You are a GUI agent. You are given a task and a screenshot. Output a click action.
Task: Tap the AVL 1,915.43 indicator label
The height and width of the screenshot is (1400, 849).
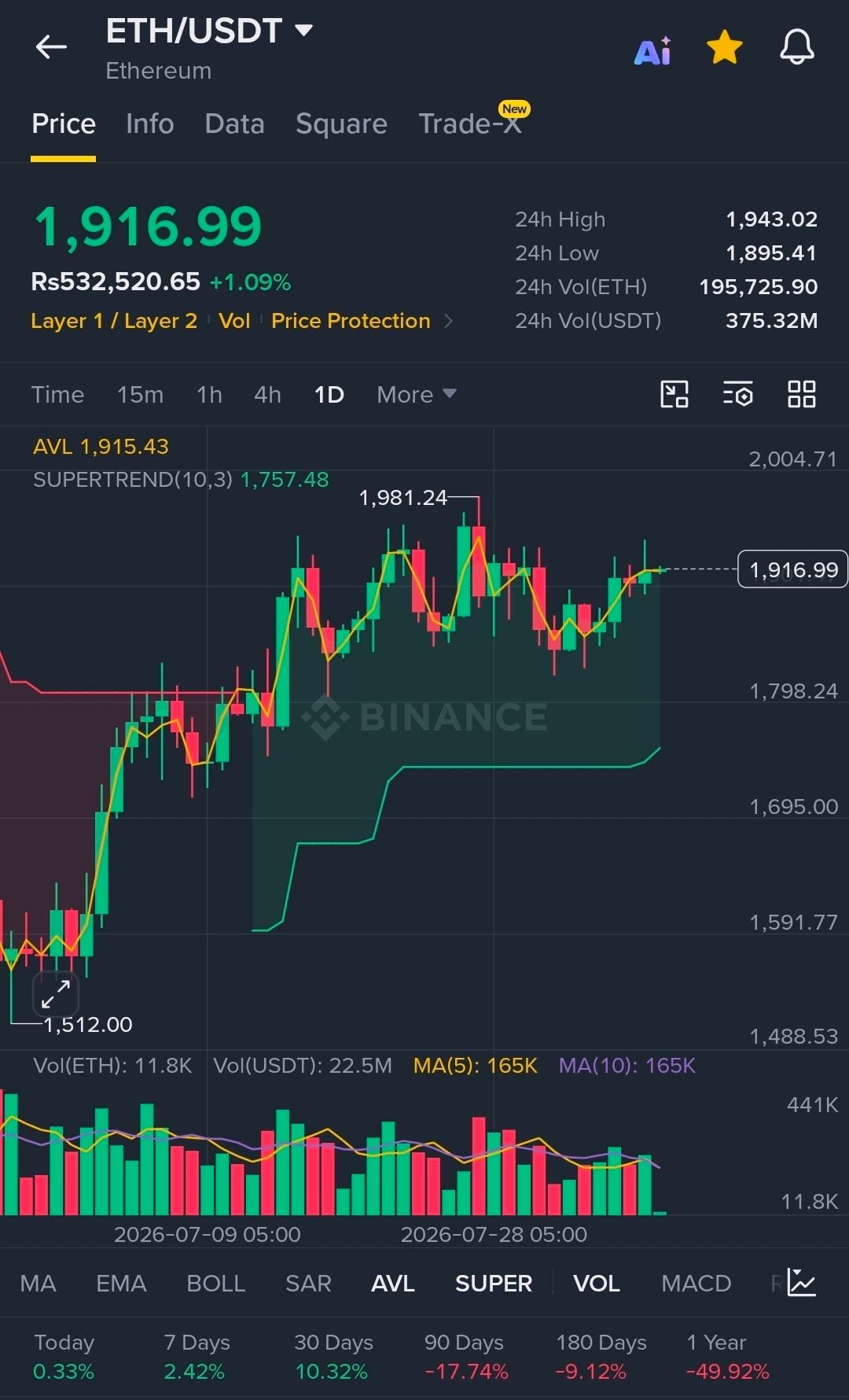click(x=101, y=447)
